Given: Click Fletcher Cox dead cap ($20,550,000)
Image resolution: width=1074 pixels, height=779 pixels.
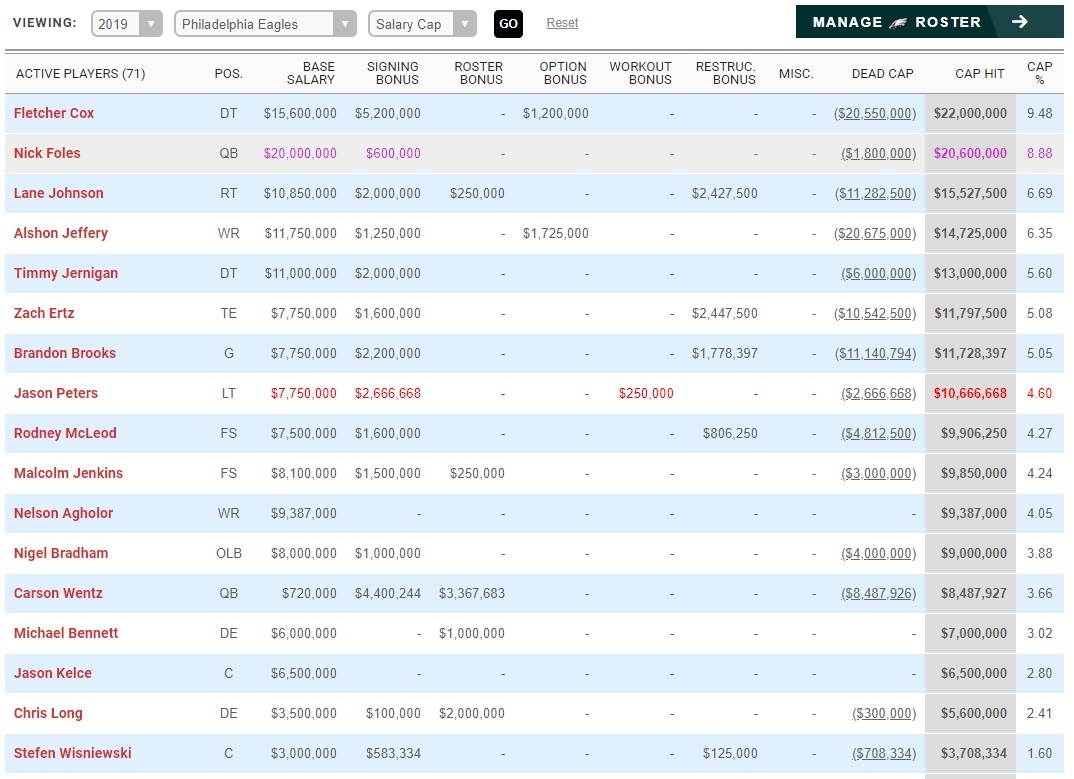Looking at the screenshot, I should [875, 114].
